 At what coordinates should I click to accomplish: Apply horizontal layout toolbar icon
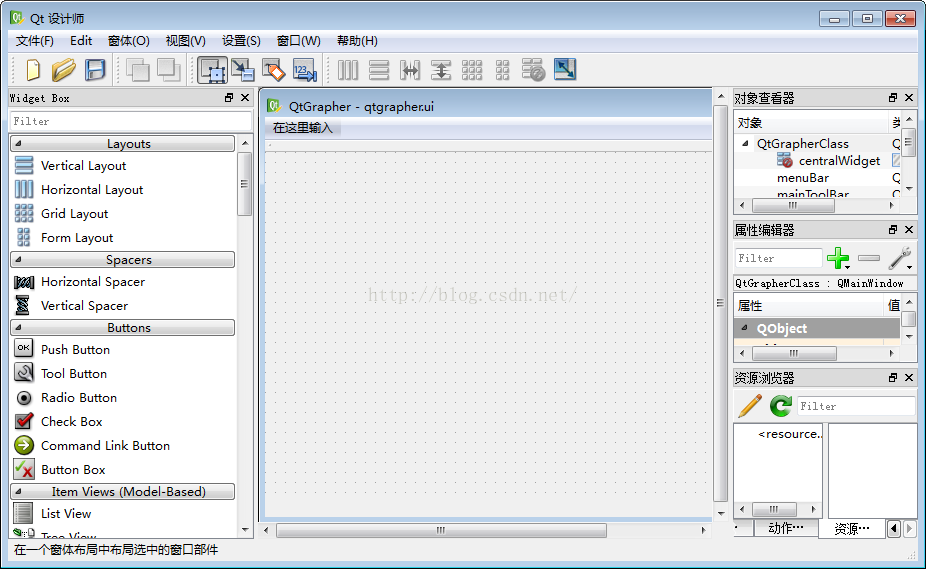(x=348, y=70)
